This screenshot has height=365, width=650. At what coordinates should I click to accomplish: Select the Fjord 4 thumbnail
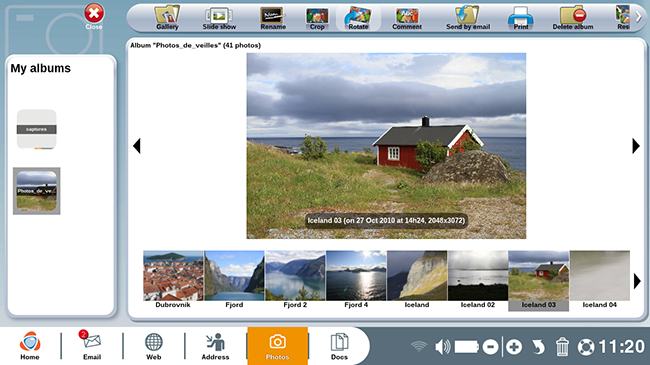tap(356, 280)
